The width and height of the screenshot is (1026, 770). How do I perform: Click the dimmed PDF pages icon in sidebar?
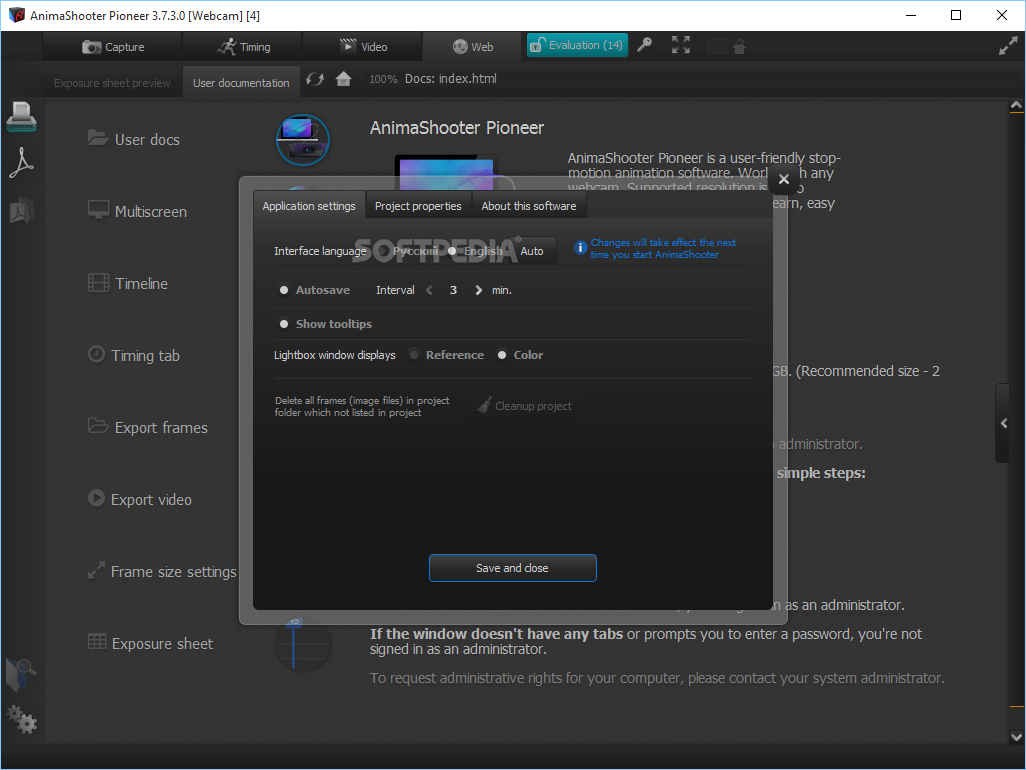pos(21,210)
